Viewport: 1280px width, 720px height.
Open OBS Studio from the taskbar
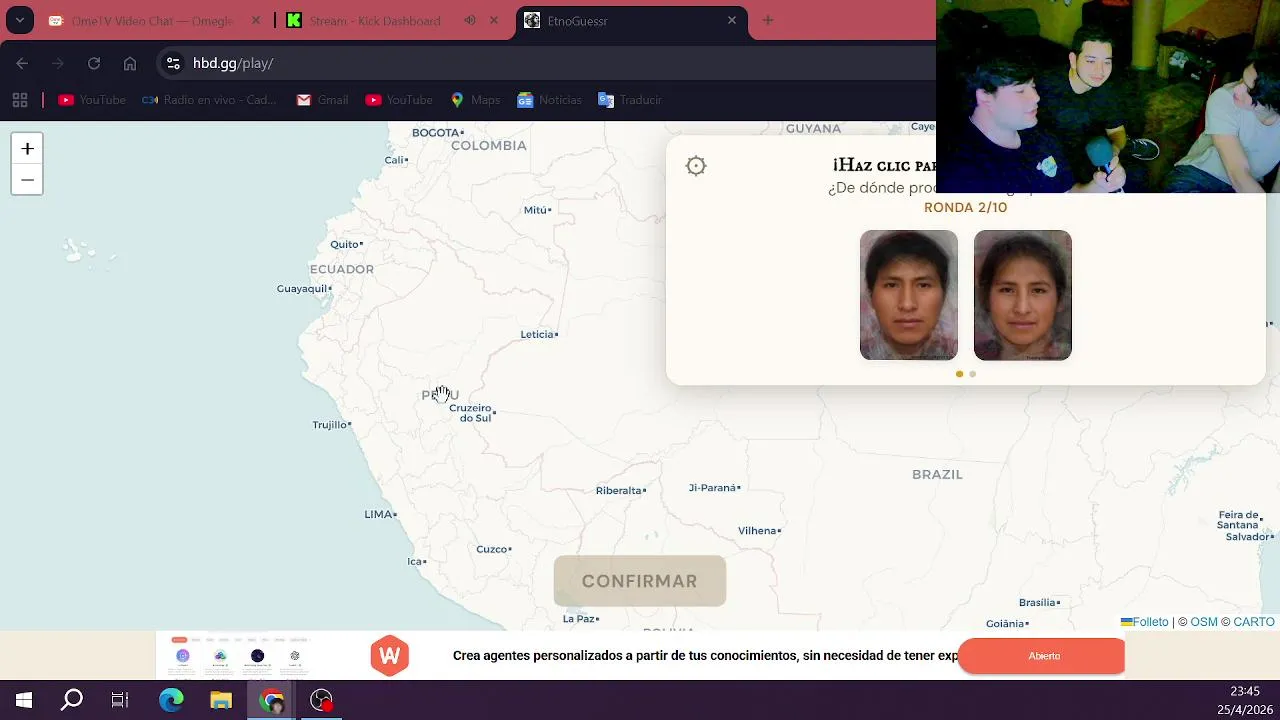321,700
